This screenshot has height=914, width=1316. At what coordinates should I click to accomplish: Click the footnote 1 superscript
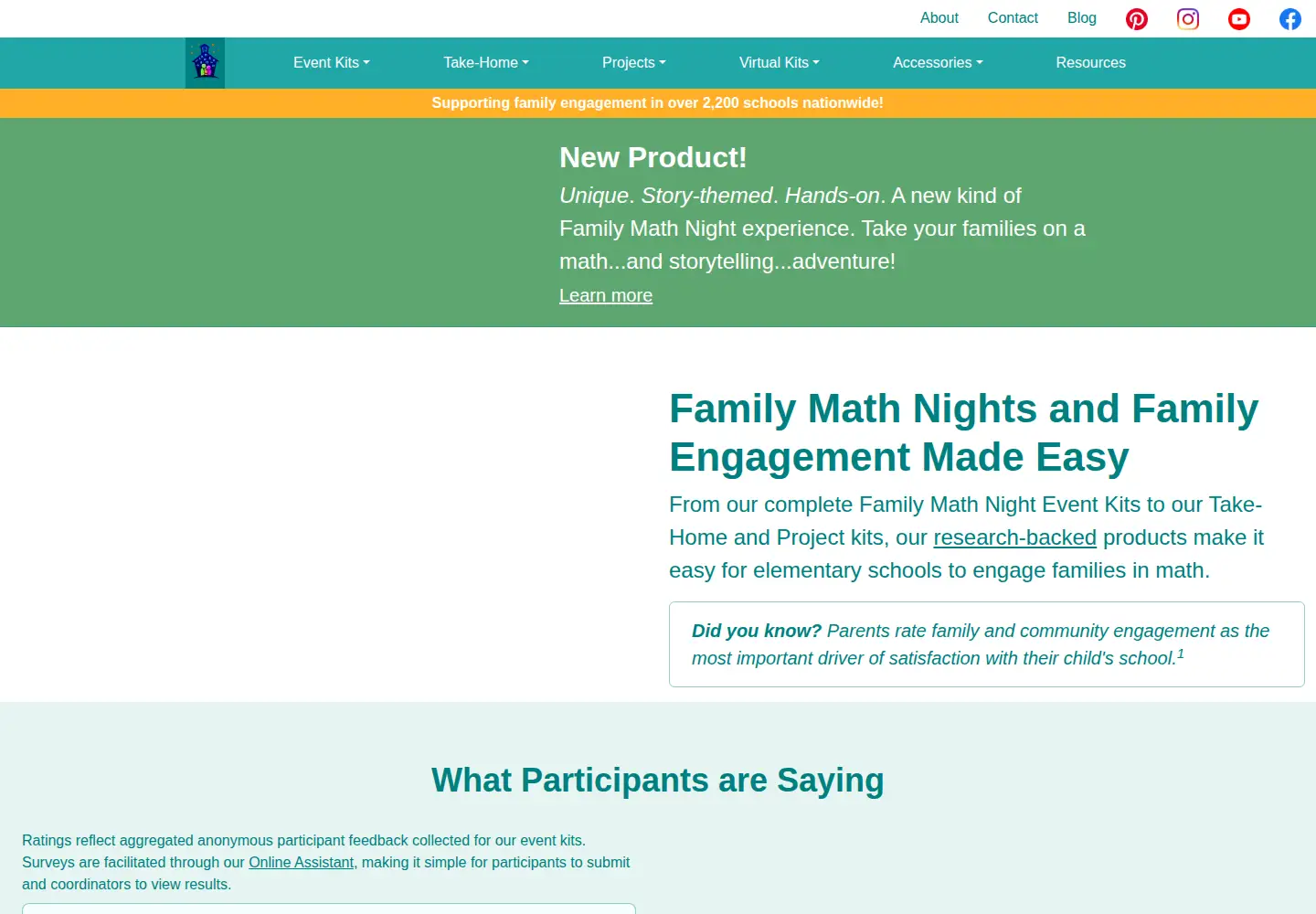tap(1181, 654)
